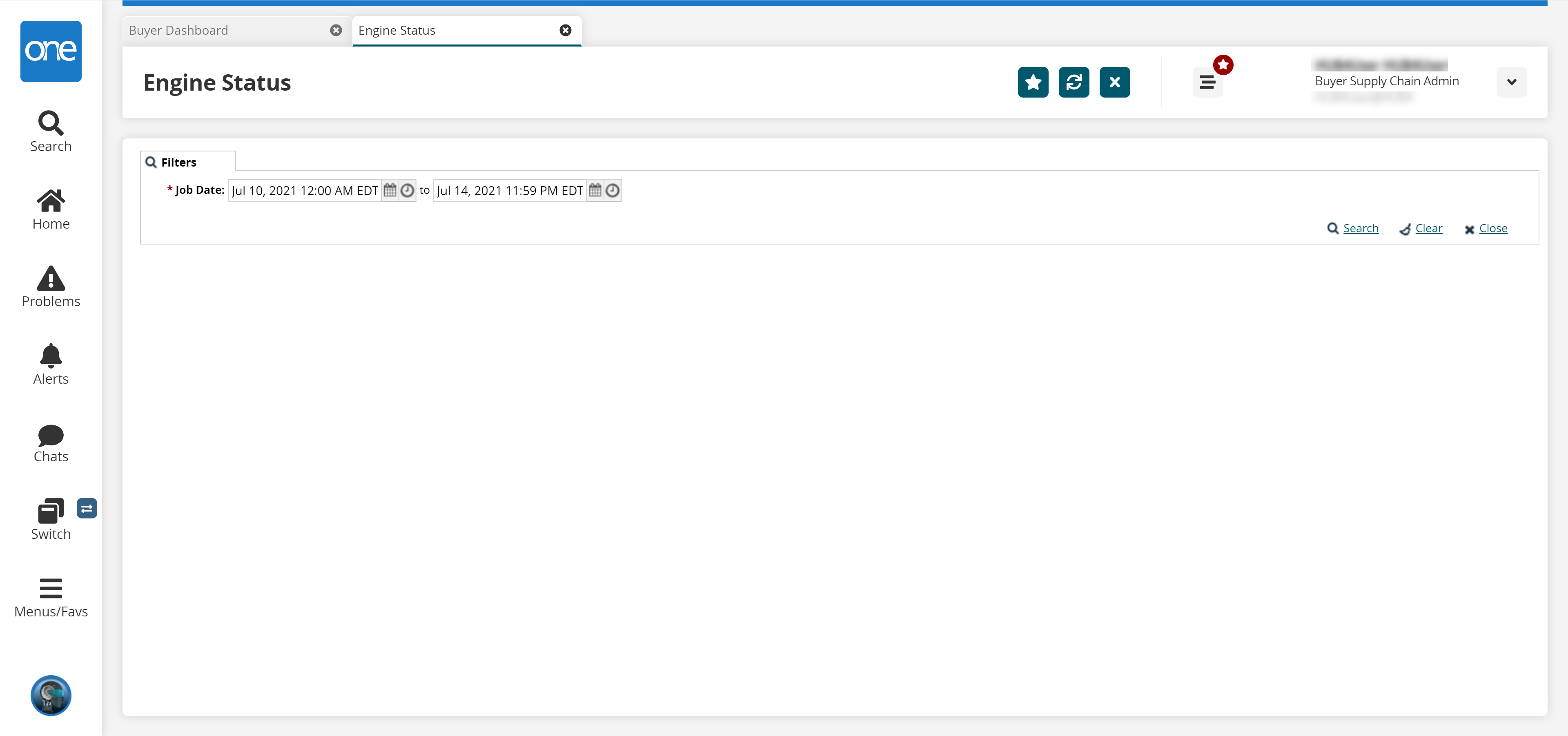This screenshot has height=736, width=1568.
Task: Click the ONE logo icon
Action: [x=51, y=51]
